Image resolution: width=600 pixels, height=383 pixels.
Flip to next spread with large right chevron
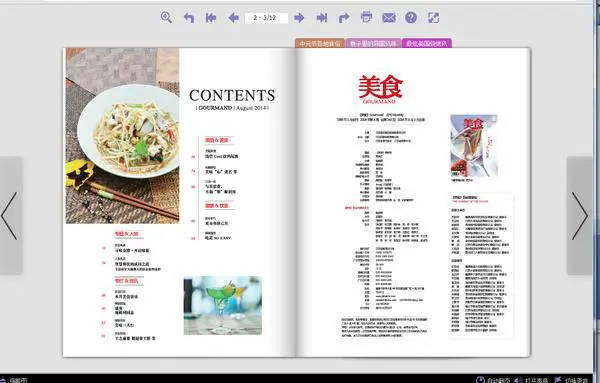point(579,216)
